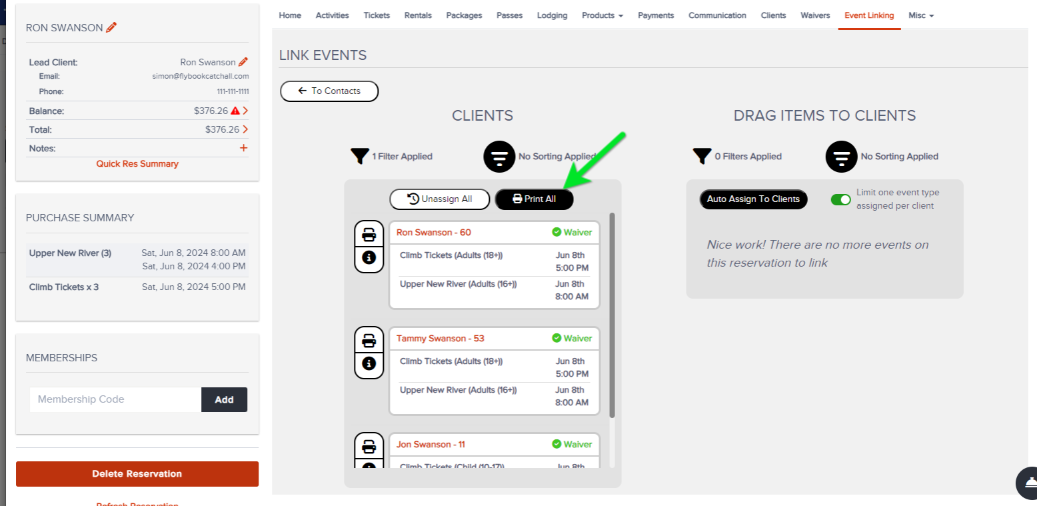
Task: Click the items filter funnel icon
Action: (702, 157)
